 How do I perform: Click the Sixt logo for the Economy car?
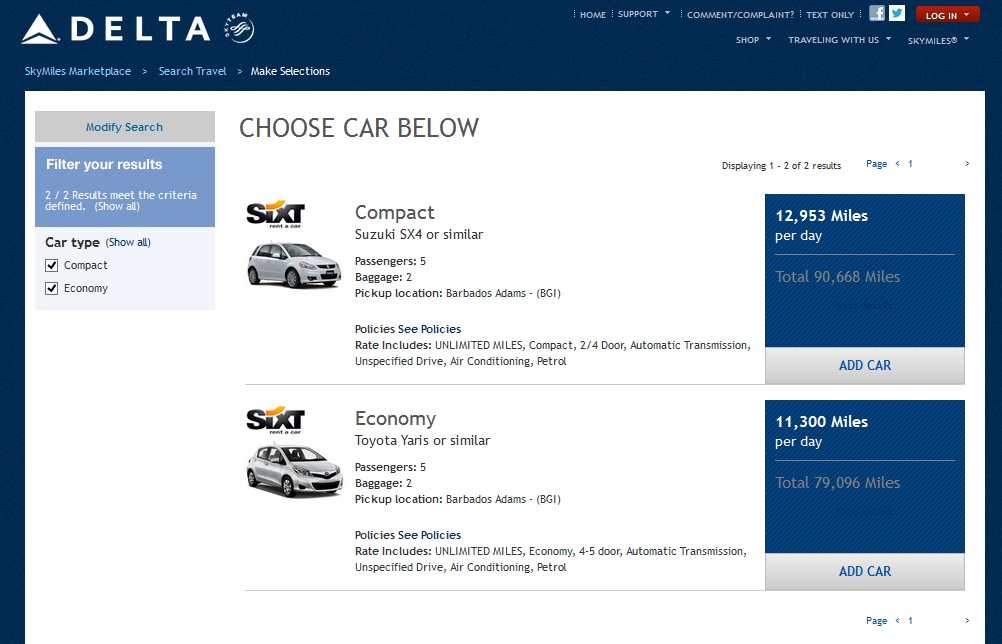coord(275,420)
